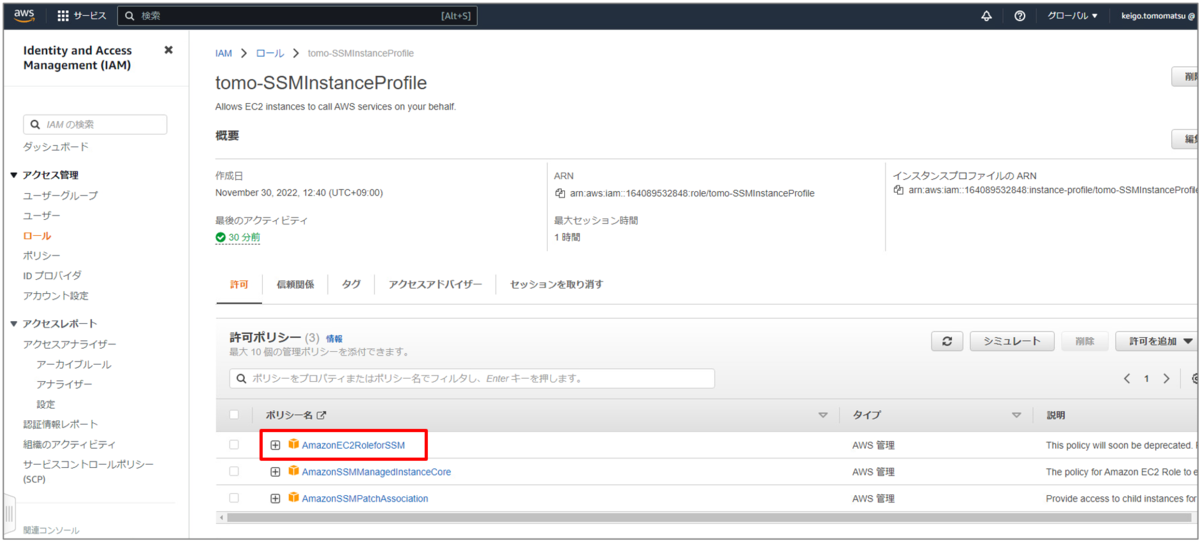Toggle the select-all policies checkbox
This screenshot has width=1200, height=543.
234,415
